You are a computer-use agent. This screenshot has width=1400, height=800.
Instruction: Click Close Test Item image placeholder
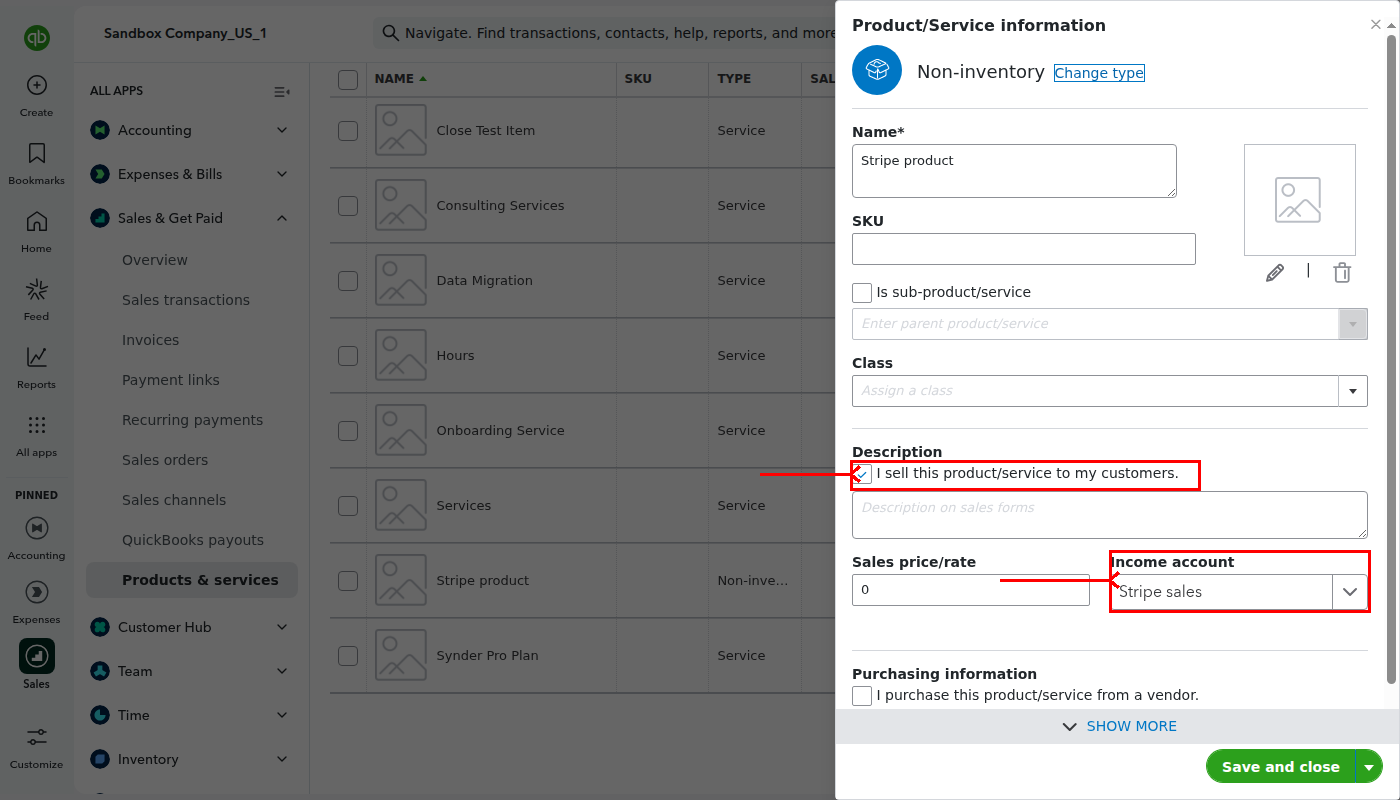401,130
